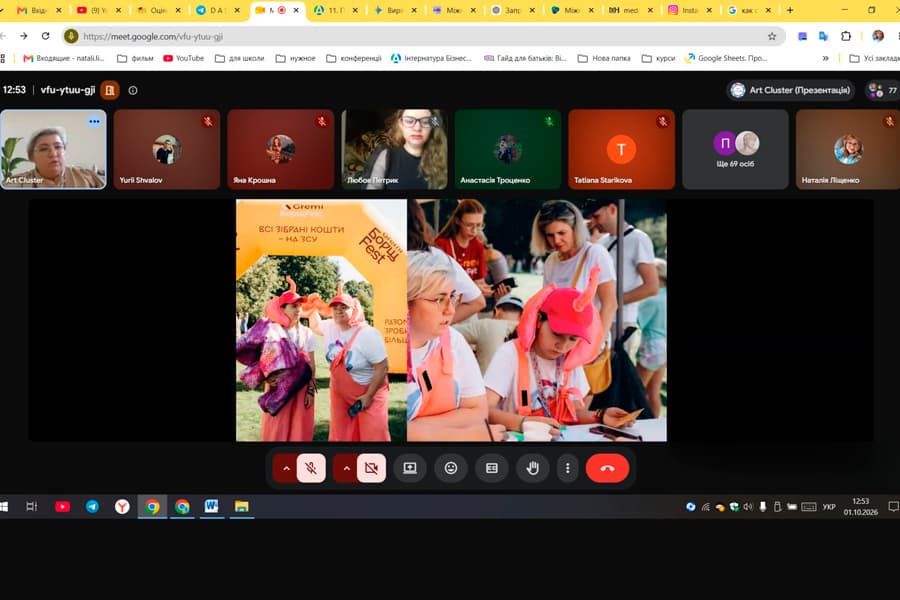
Task: Open the 'для школи' bookmarks folder
Action: [x=240, y=58]
